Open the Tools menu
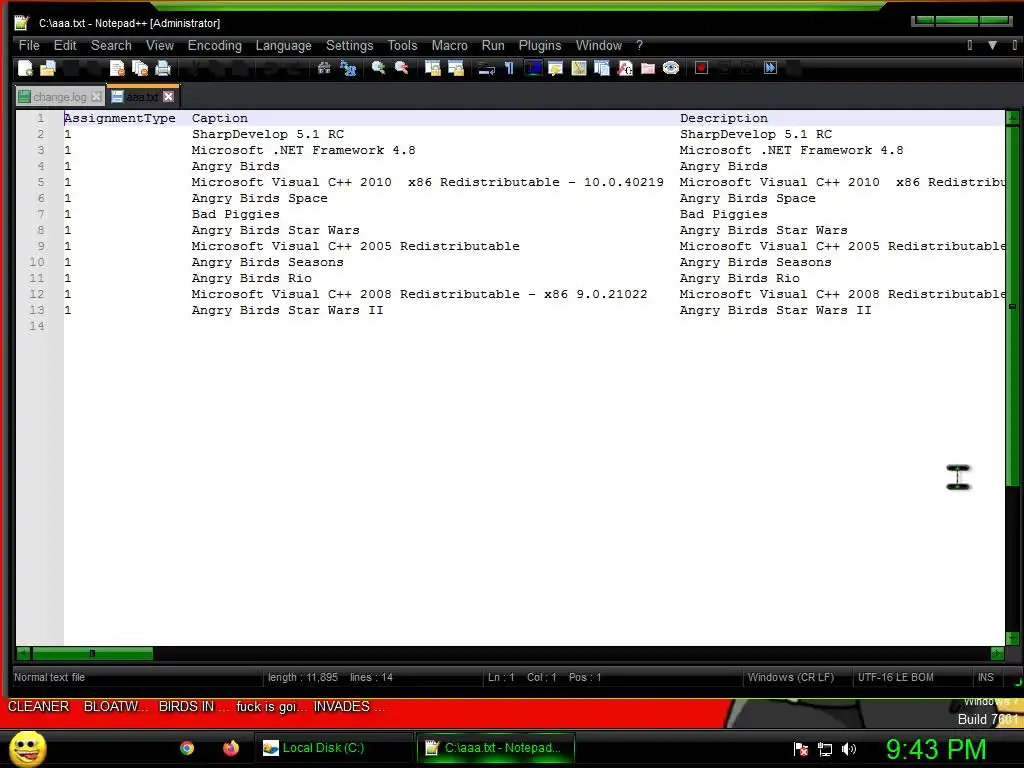Image resolution: width=1024 pixels, height=768 pixels. [x=402, y=45]
